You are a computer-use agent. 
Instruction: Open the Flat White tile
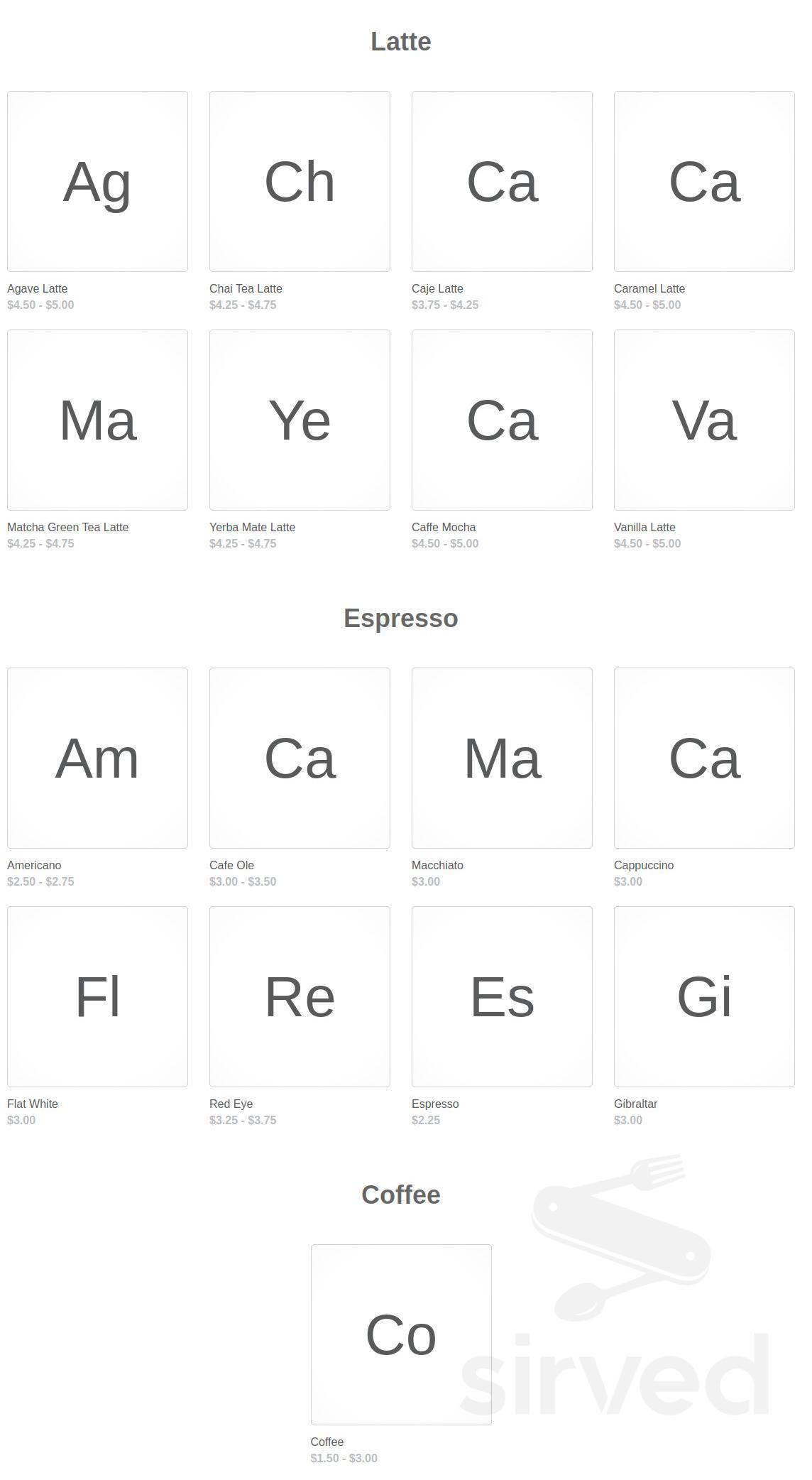[x=97, y=996]
